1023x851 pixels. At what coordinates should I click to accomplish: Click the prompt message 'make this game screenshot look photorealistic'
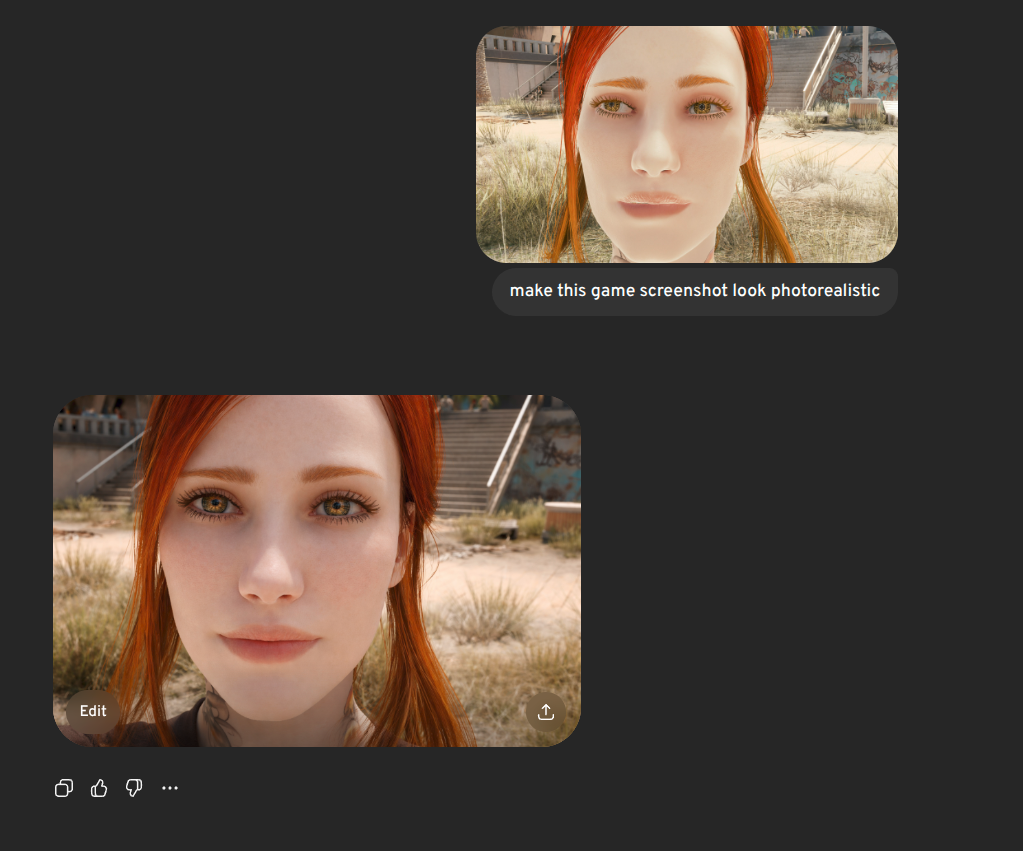coord(695,291)
